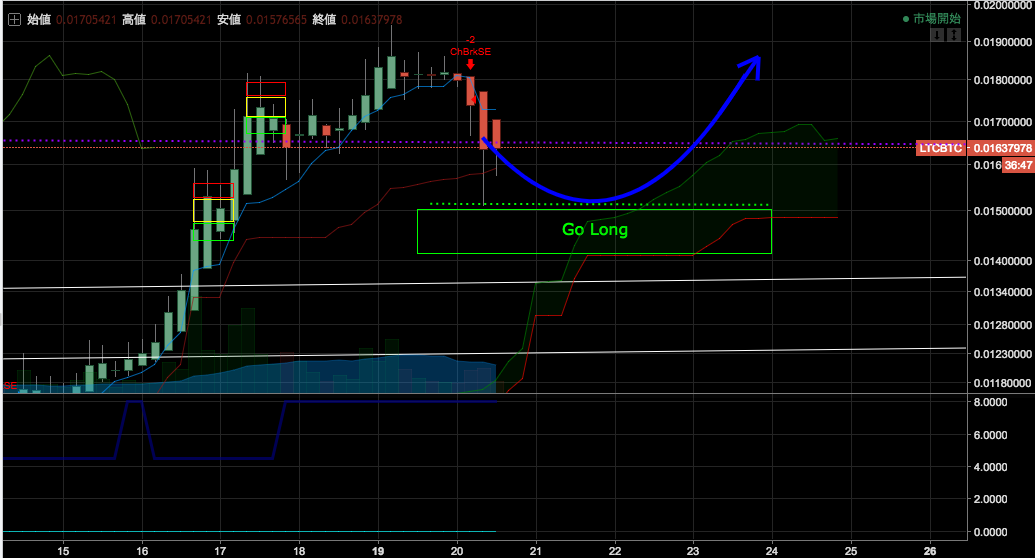Click the 0.01500000 price scale label

click(1003, 211)
